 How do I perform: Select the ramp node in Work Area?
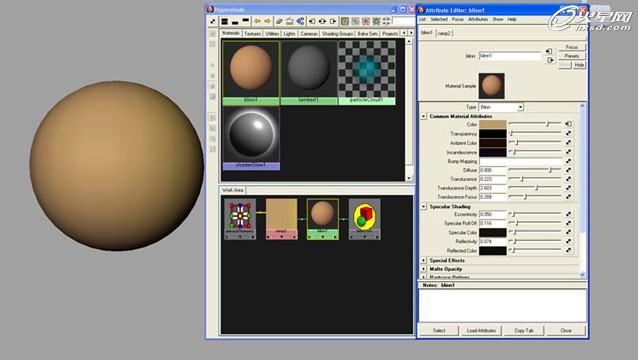(x=282, y=218)
